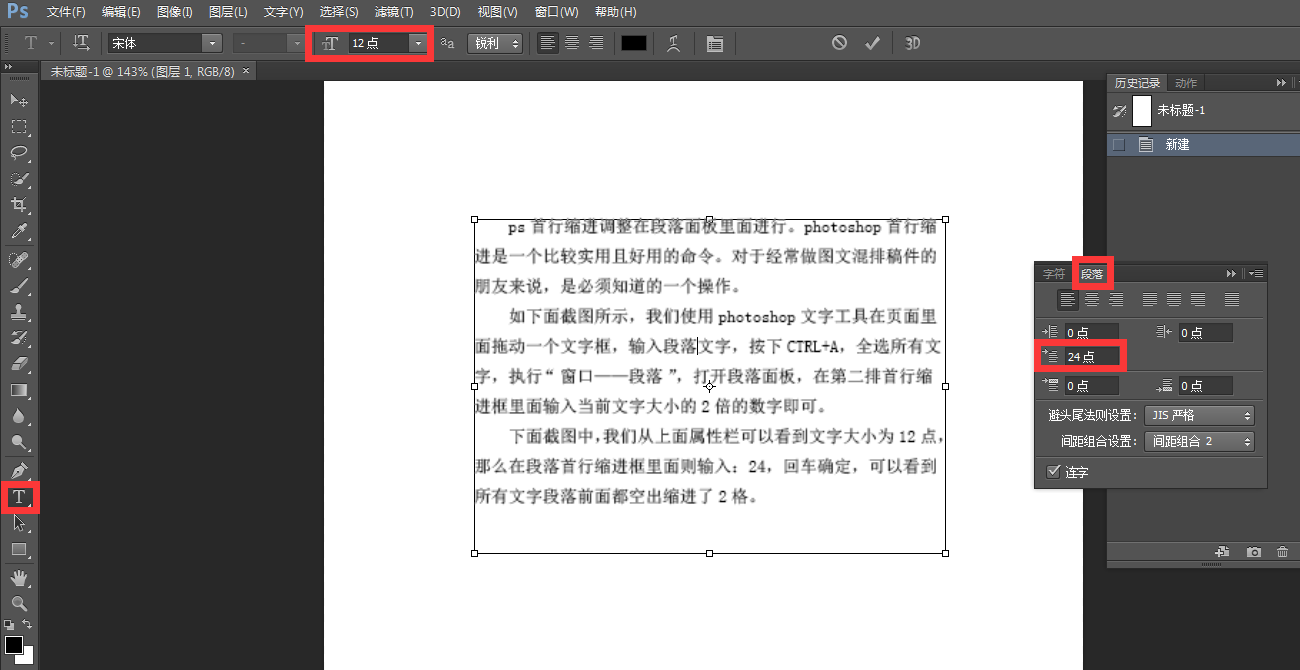Select the Eyedropper tool

pos(18,232)
